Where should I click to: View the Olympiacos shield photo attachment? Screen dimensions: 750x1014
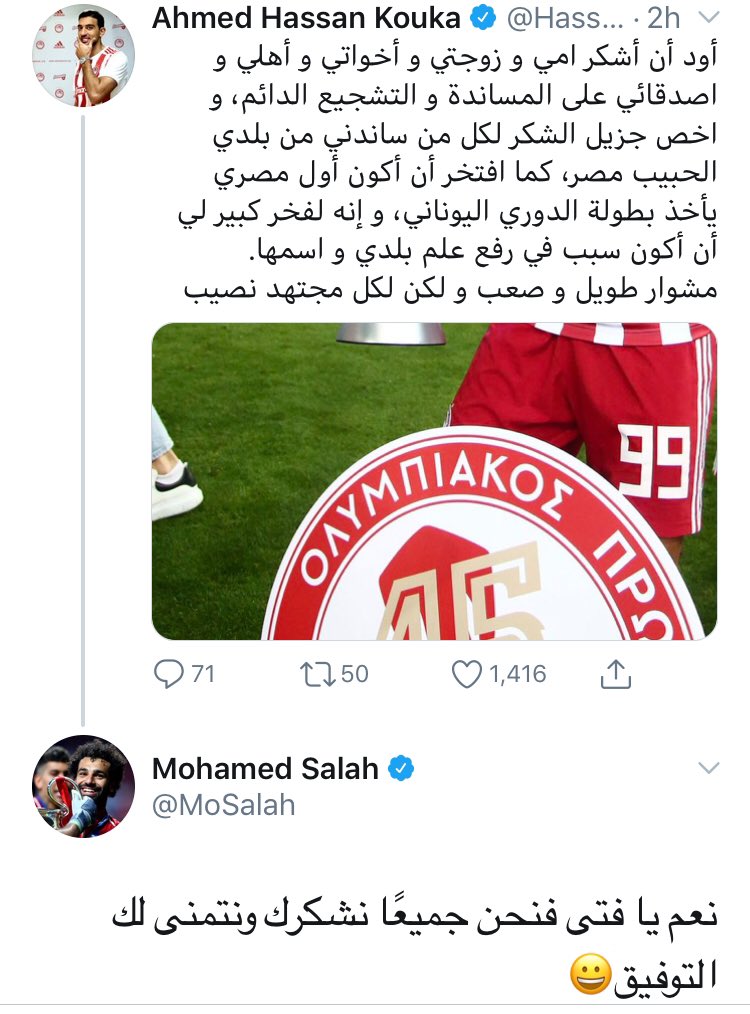[x=434, y=482]
